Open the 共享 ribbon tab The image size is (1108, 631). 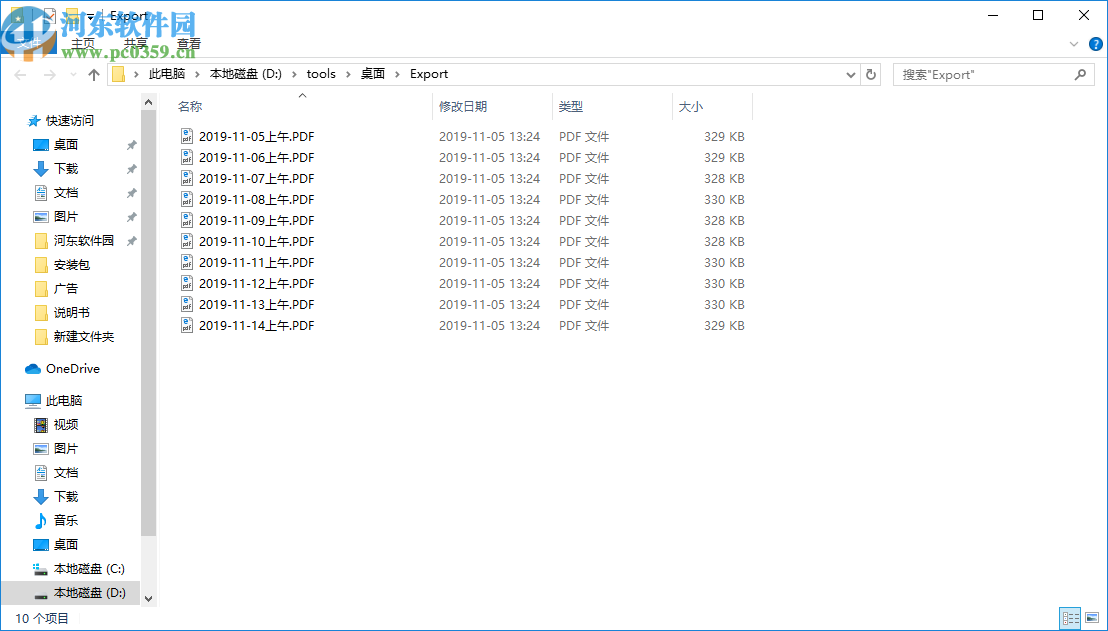tap(136, 44)
